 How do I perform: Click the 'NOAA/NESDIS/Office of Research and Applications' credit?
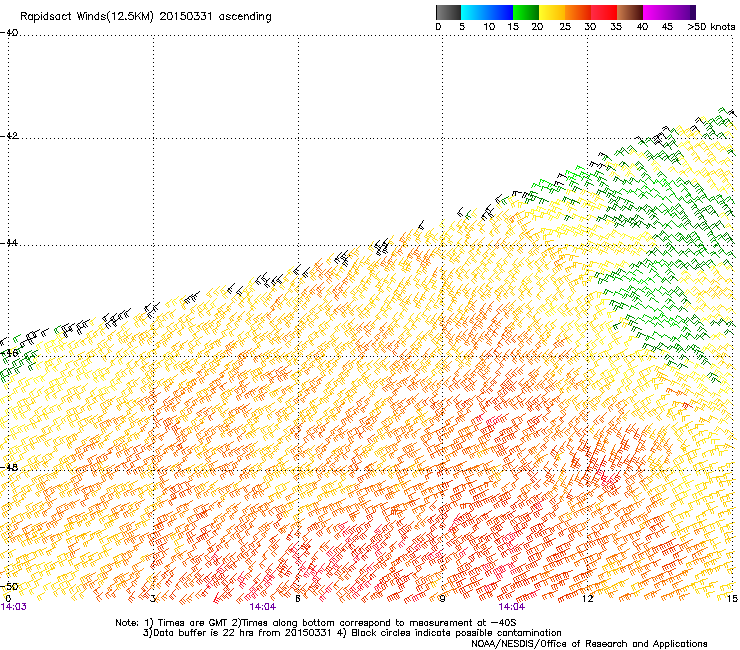pyautogui.click(x=589, y=644)
